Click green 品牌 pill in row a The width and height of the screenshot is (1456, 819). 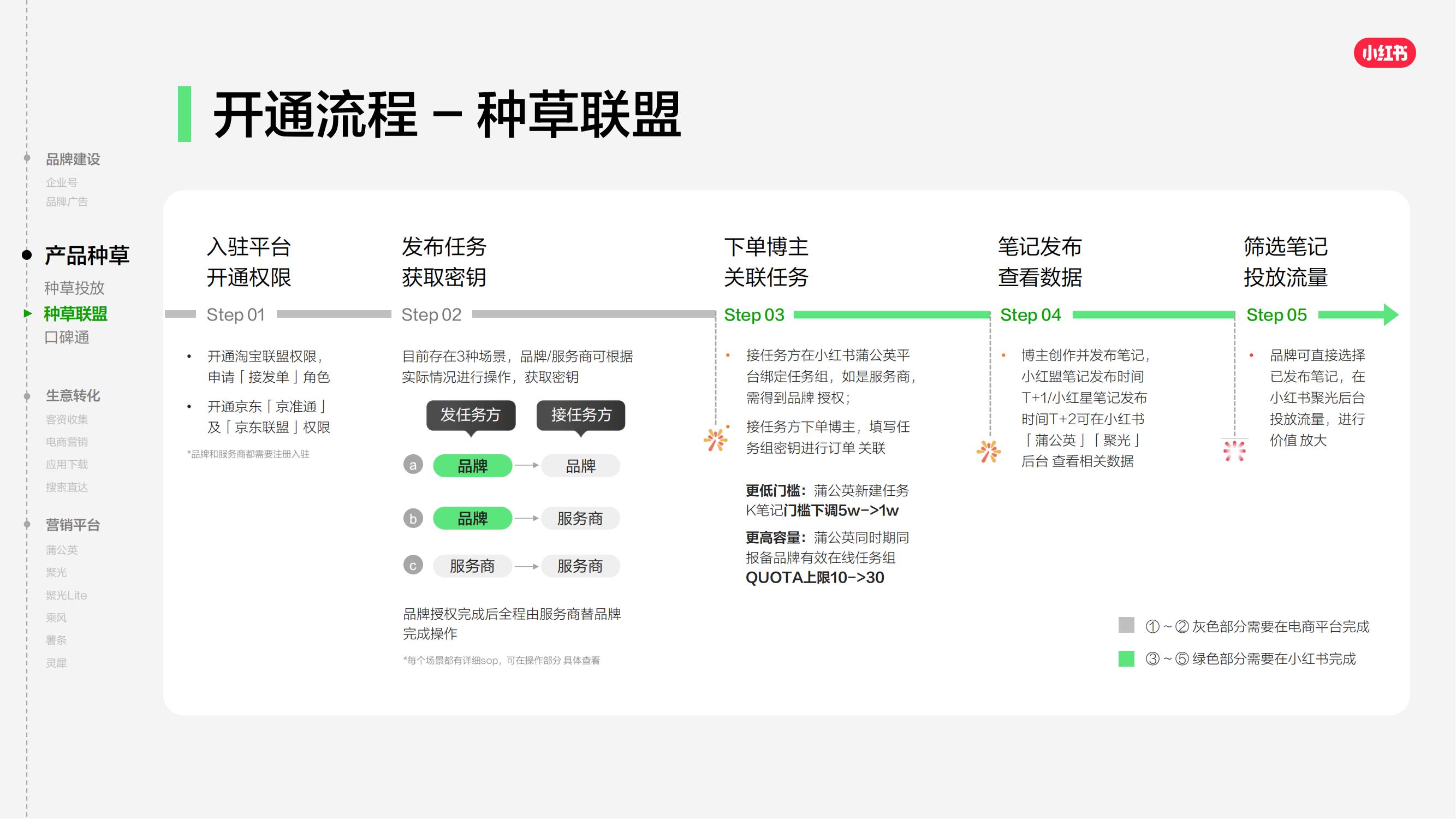473,466
